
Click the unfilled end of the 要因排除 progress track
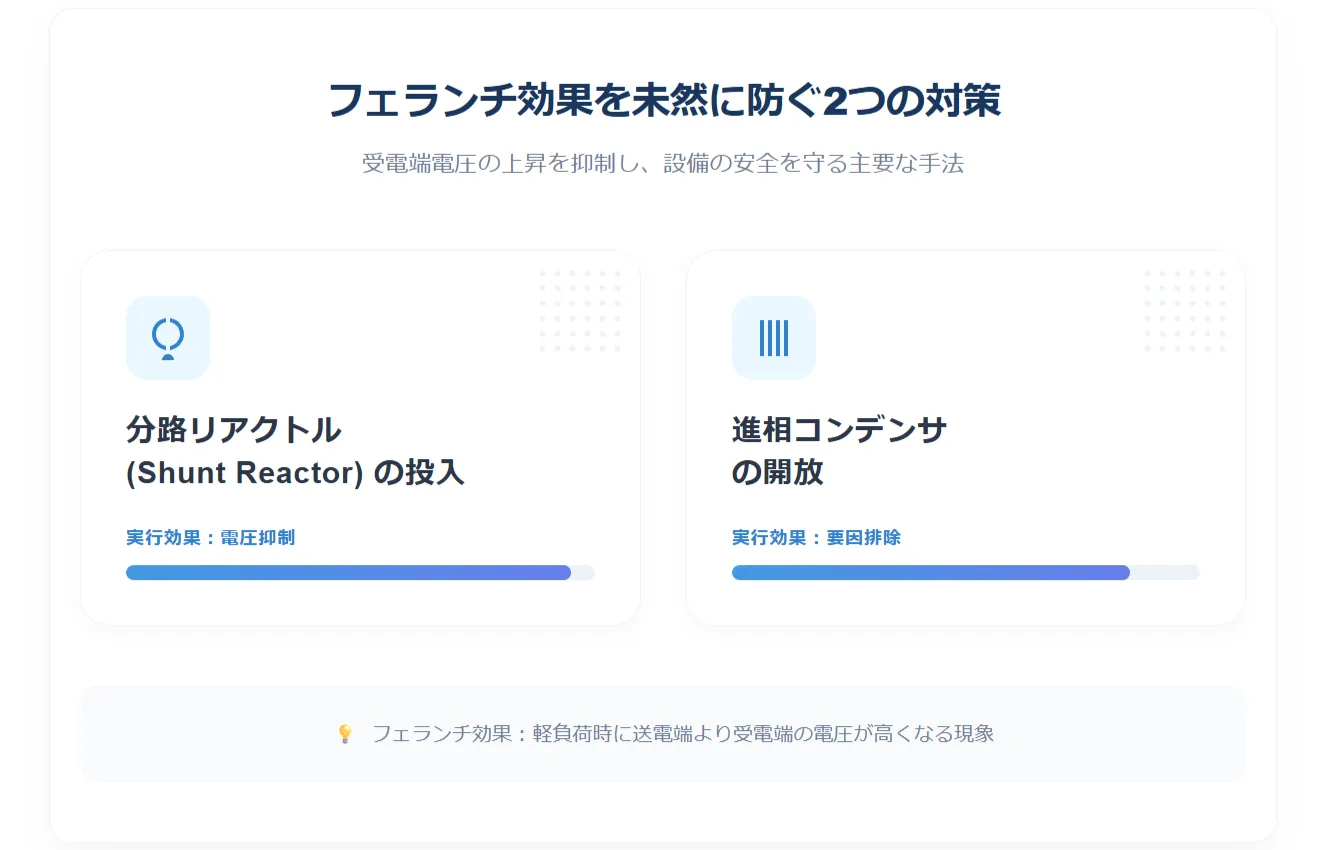[1165, 573]
